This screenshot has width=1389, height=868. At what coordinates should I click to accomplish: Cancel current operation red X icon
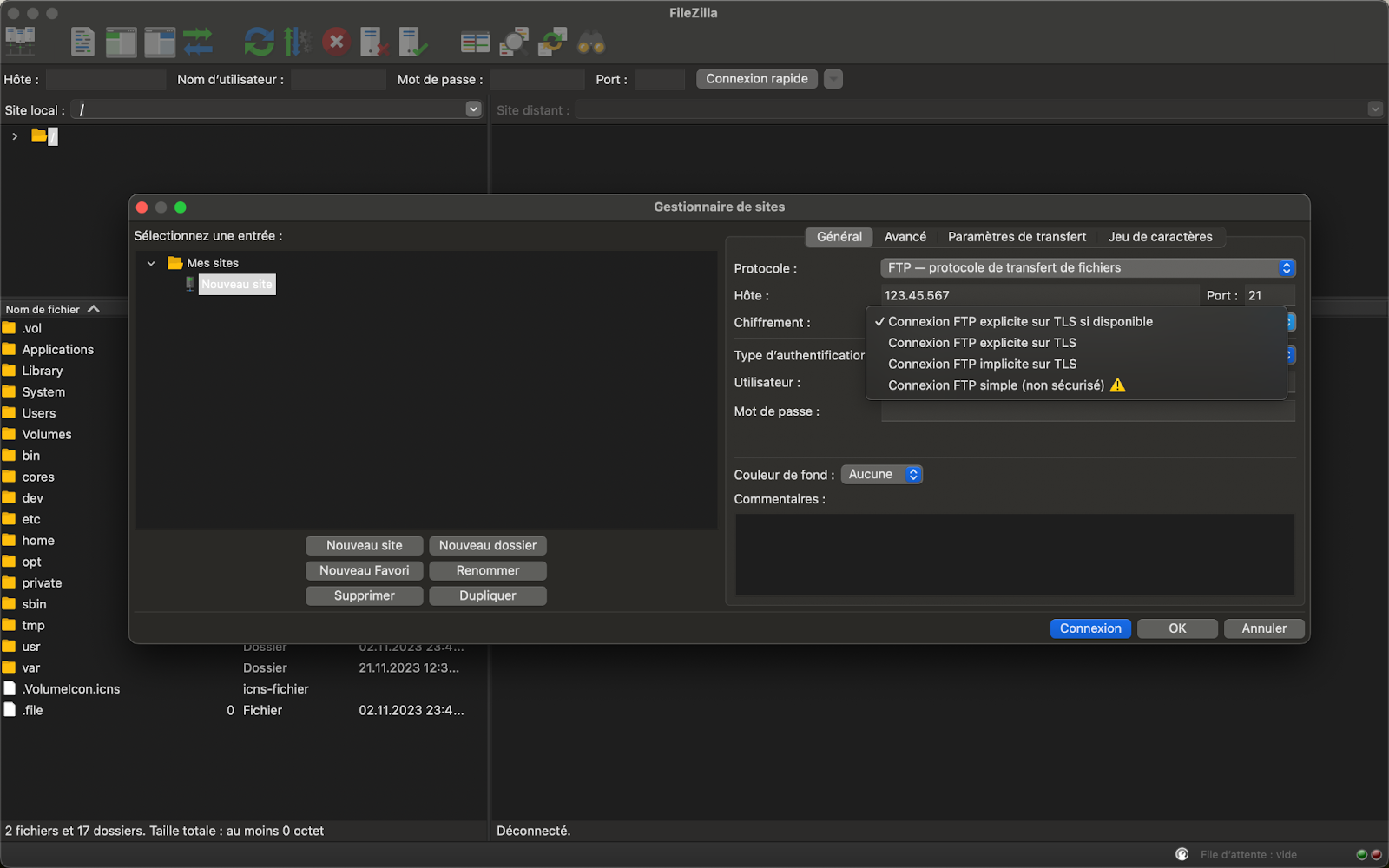pos(336,41)
